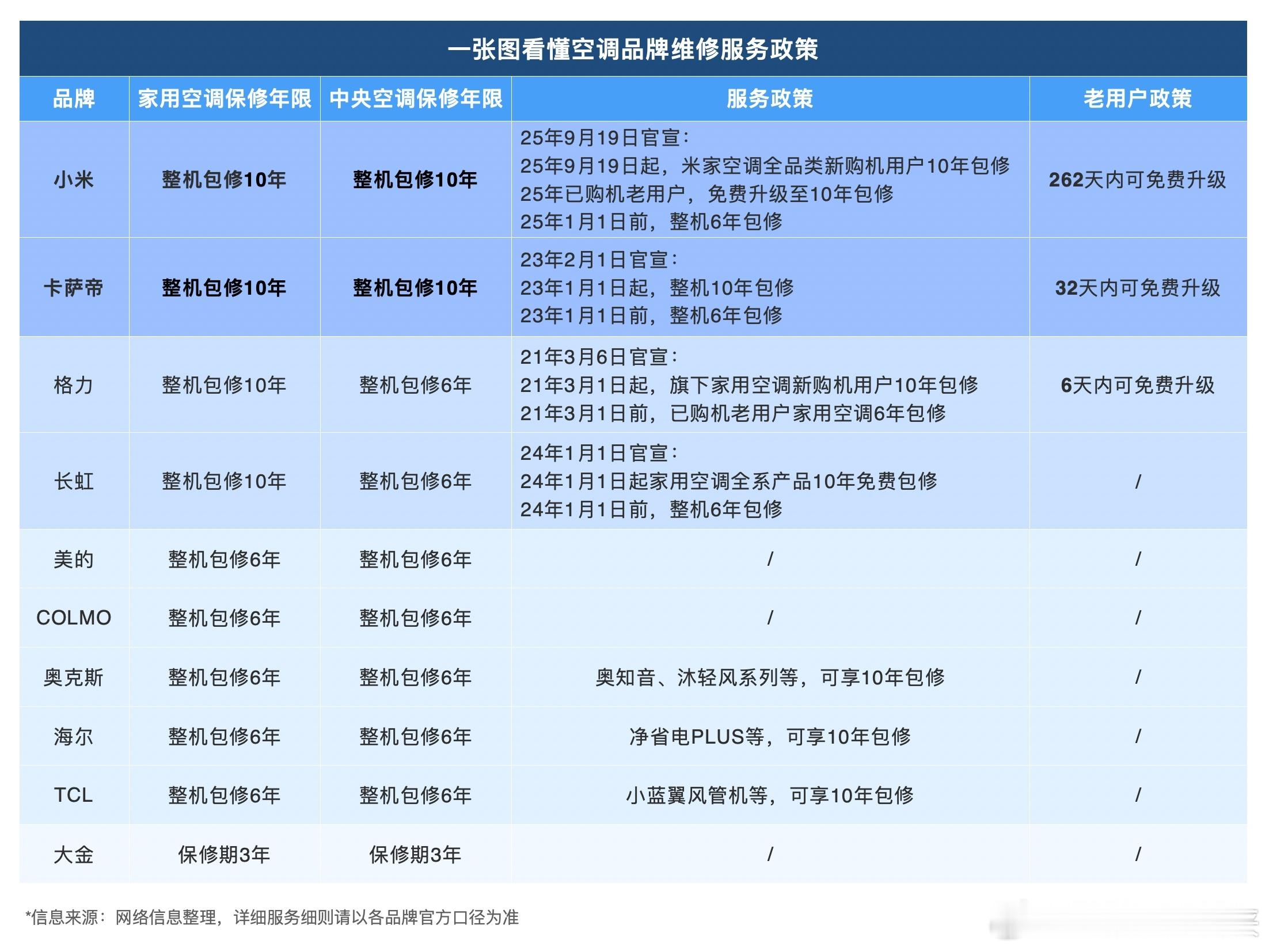Select 长虹 home AC warranty 整机包修10年
The width and height of the screenshot is (1269, 952).
(x=224, y=481)
